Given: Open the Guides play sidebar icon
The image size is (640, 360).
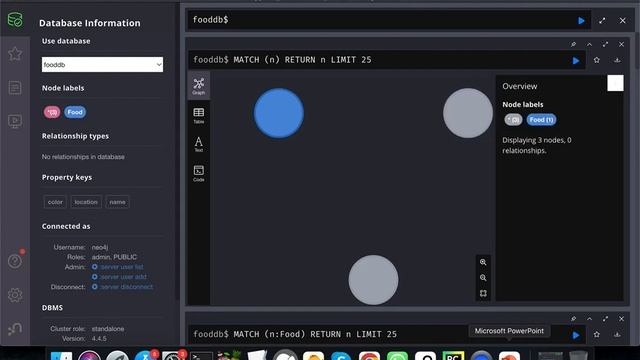Looking at the screenshot, I should tap(15, 121).
